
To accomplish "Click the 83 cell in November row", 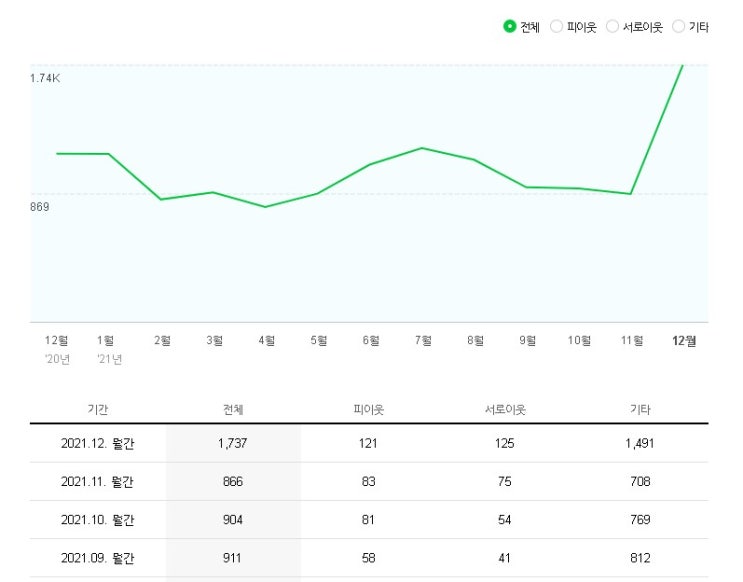I will click(368, 482).
